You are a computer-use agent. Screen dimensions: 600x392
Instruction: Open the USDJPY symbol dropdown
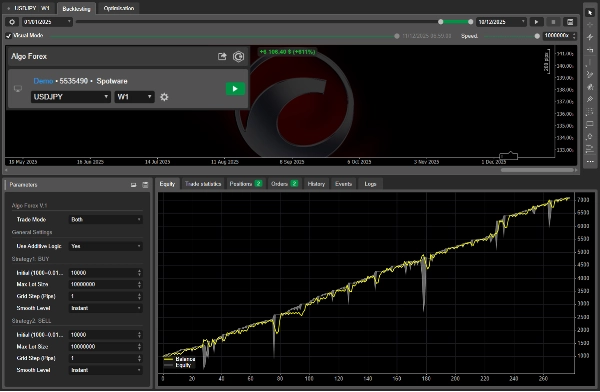pyautogui.click(x=71, y=97)
